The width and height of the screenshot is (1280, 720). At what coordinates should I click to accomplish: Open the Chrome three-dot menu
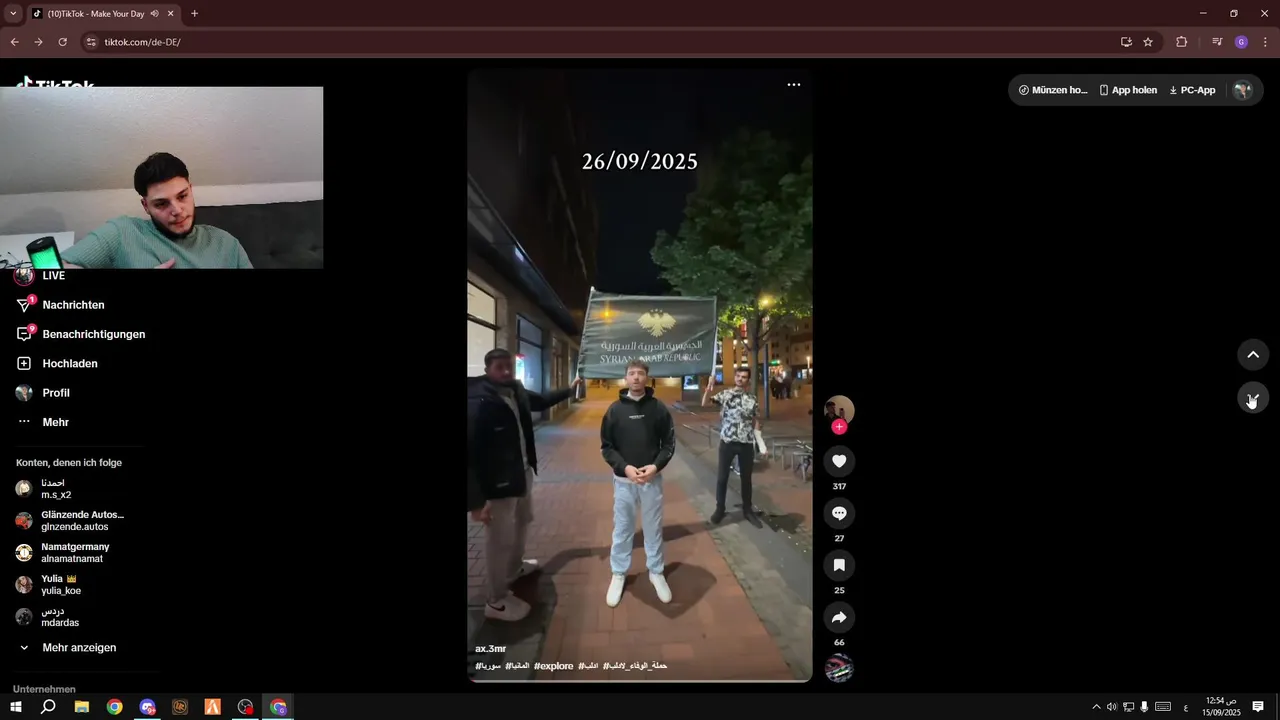tap(1265, 42)
